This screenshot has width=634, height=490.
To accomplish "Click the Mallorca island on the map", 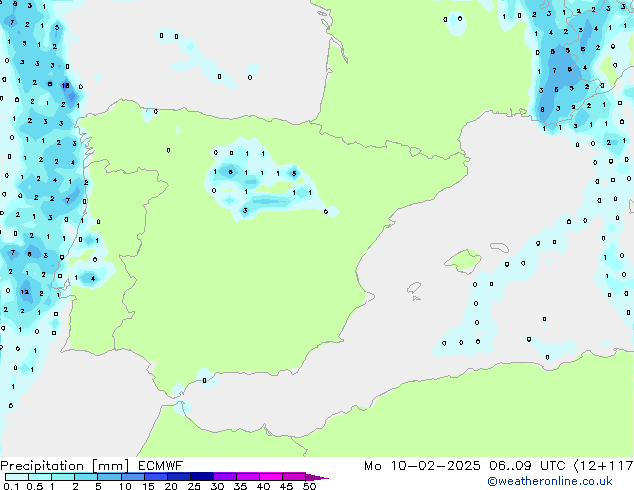I will point(463,261).
